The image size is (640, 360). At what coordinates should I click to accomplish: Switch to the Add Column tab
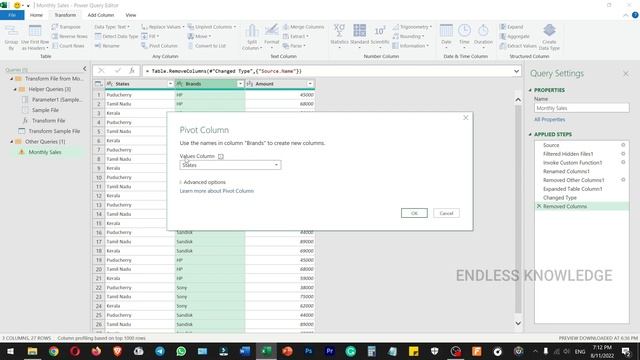click(x=101, y=15)
